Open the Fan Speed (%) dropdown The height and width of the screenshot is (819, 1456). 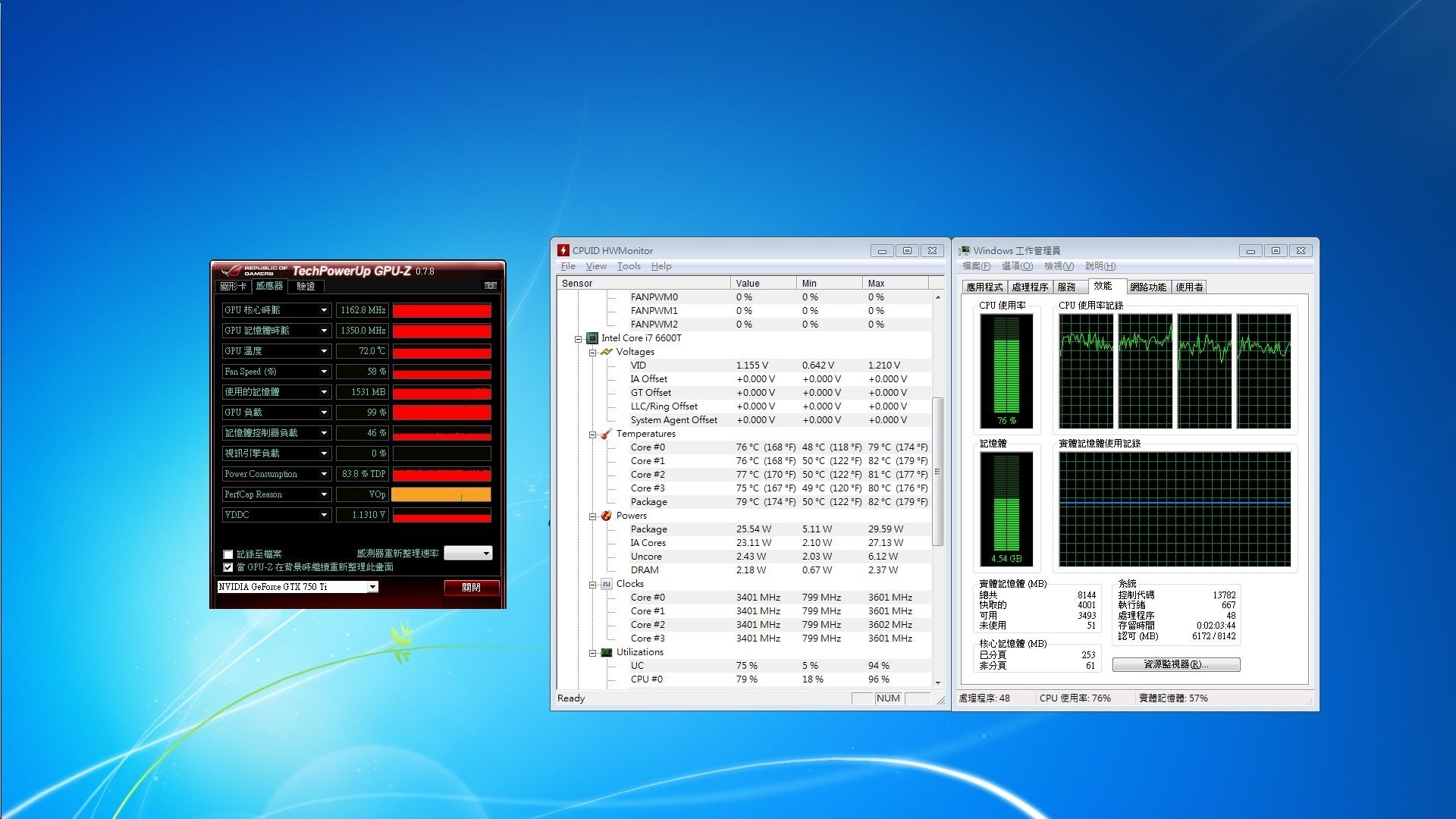point(324,372)
